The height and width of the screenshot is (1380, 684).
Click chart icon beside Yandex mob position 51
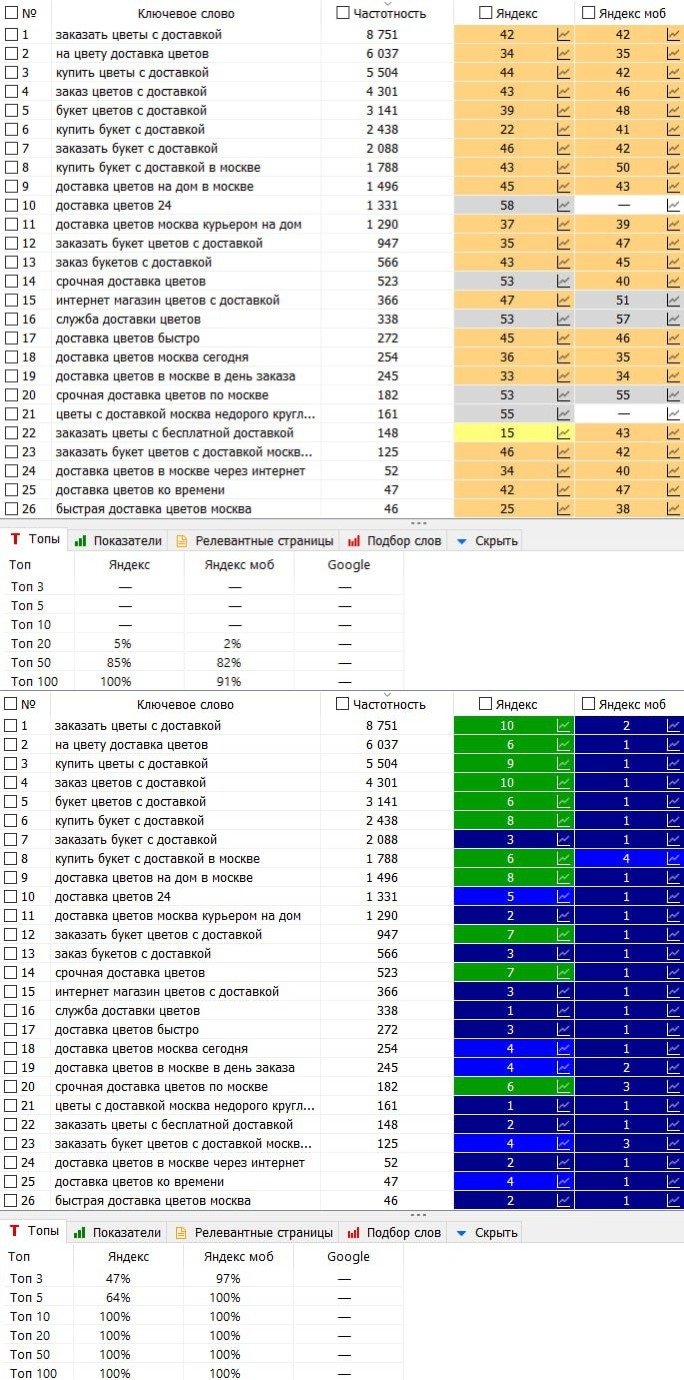click(674, 301)
